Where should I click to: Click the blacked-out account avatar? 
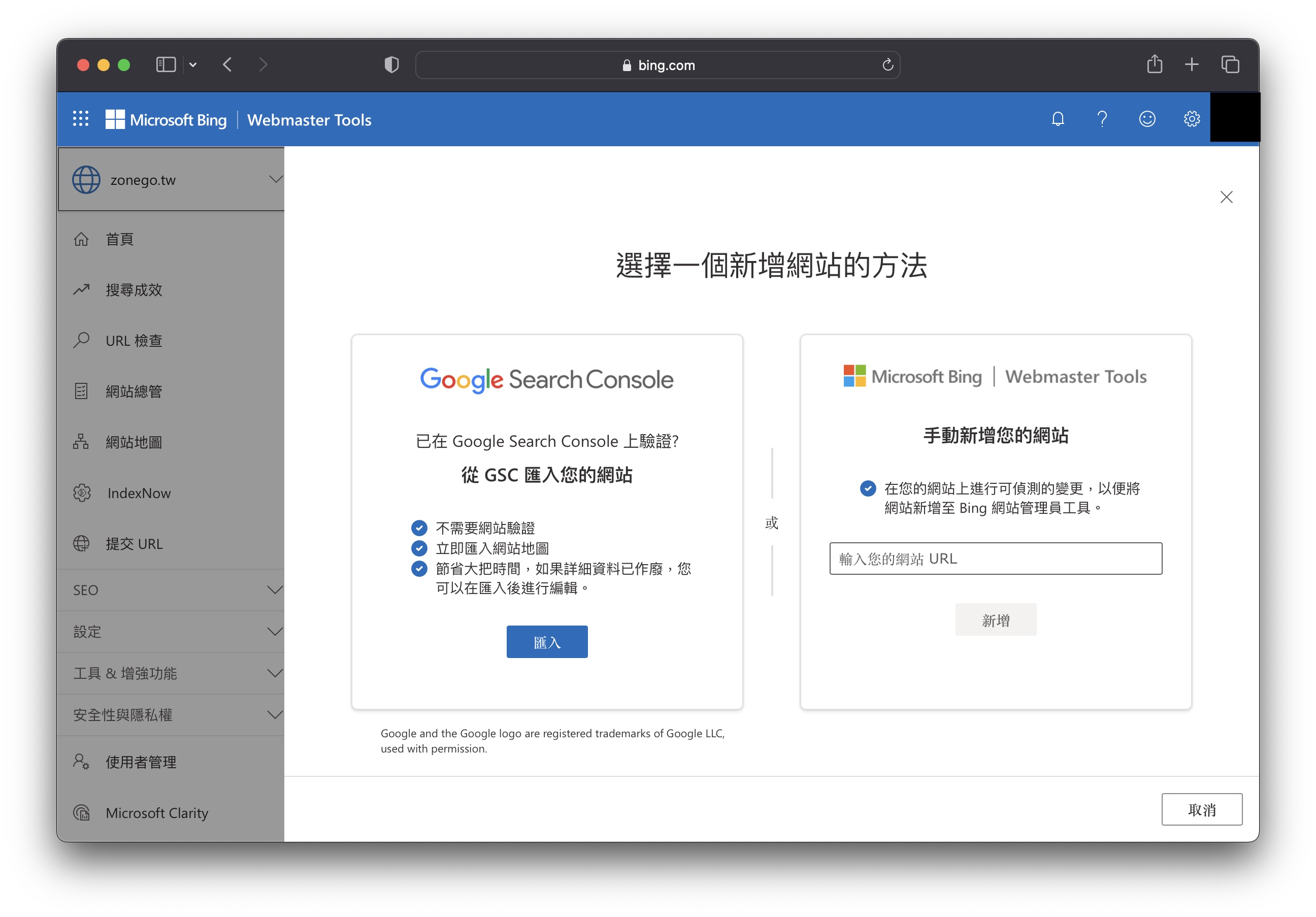point(1235,117)
